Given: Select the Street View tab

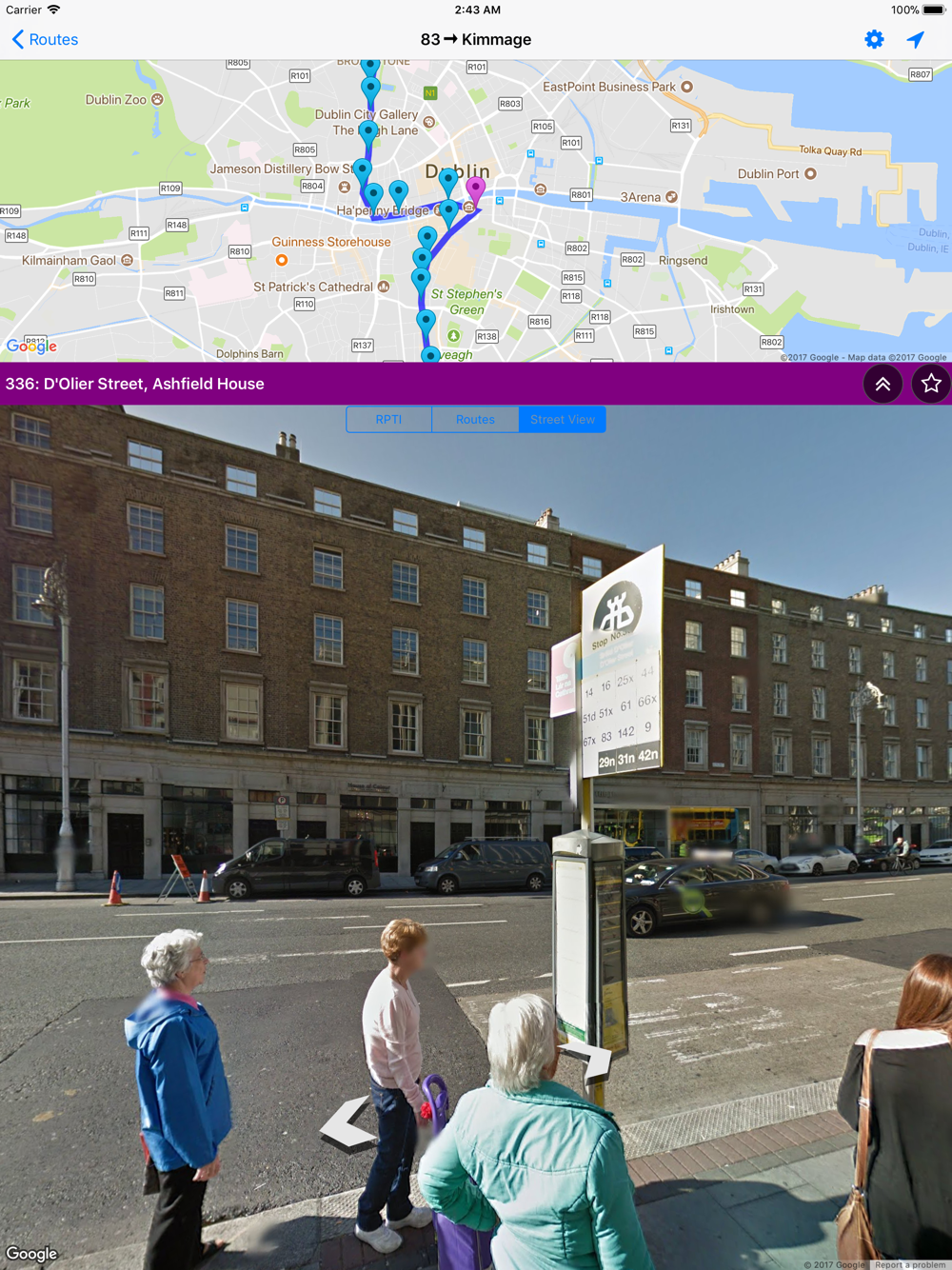Looking at the screenshot, I should pyautogui.click(x=563, y=419).
